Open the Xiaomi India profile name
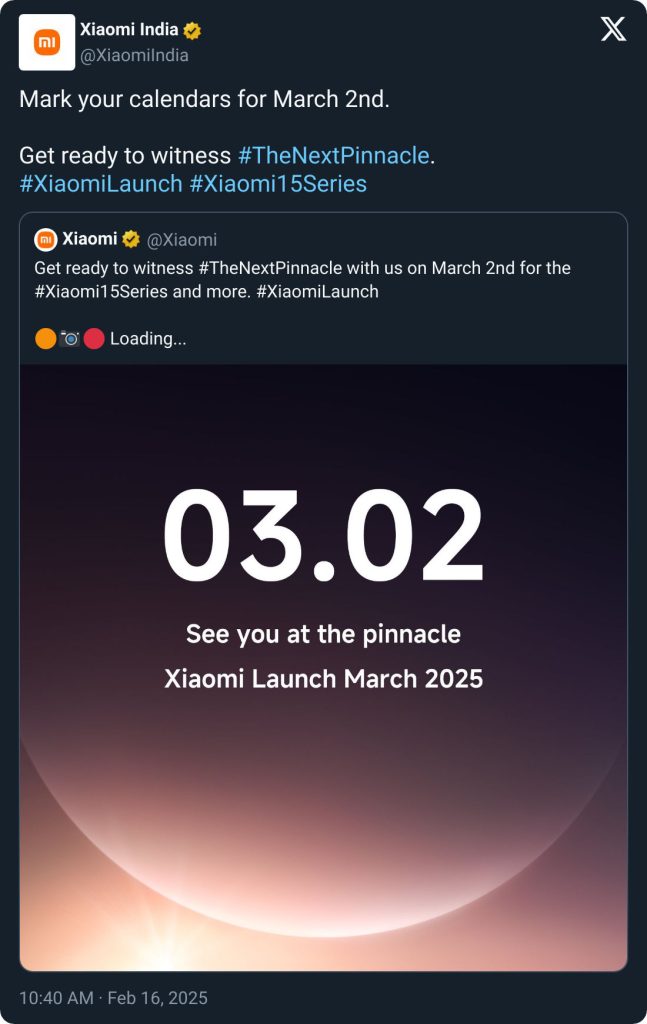The height and width of the screenshot is (1024, 647). tap(129, 30)
